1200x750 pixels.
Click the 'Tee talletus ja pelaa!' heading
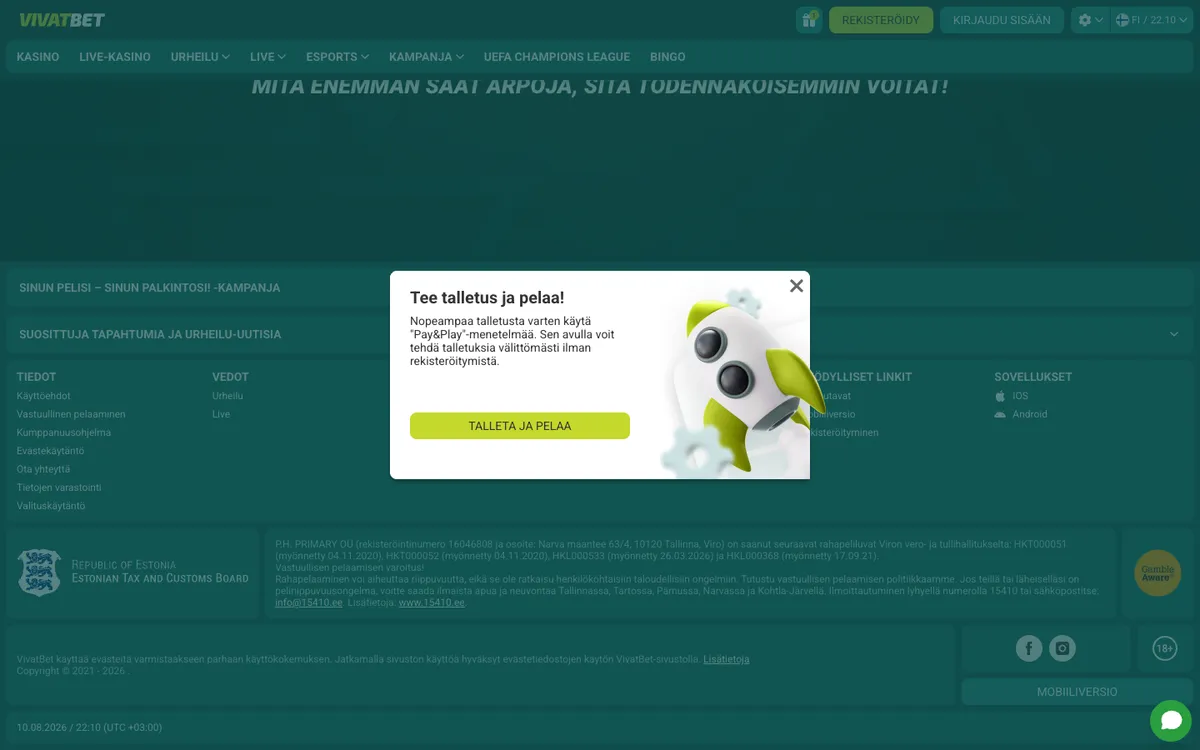coord(487,298)
